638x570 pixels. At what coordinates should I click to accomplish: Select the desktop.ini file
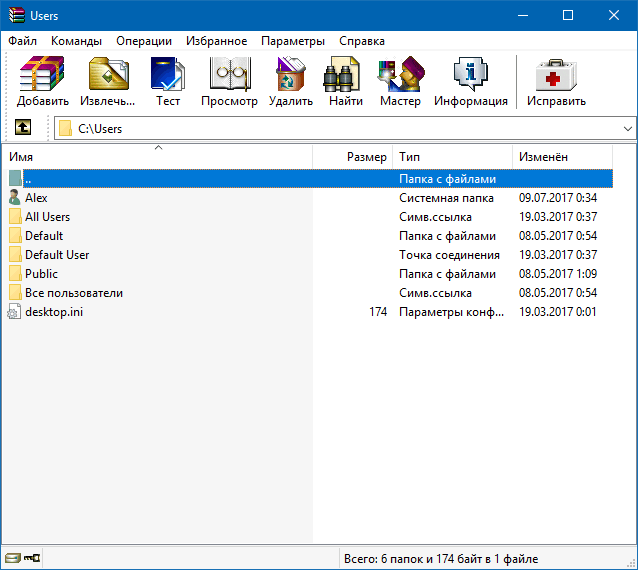point(53,312)
